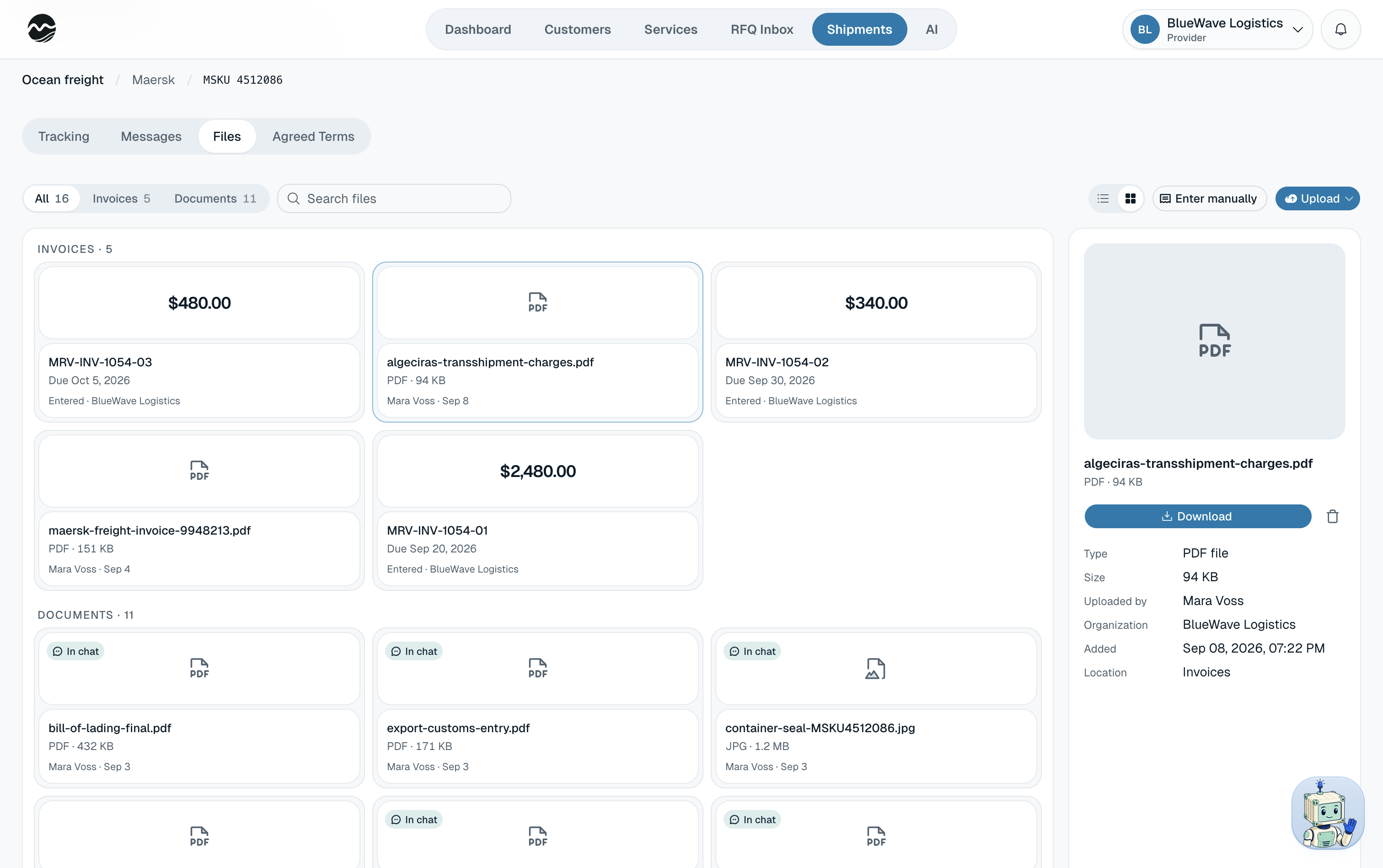
Task: Click In chat badge on container-seal card
Action: click(752, 651)
